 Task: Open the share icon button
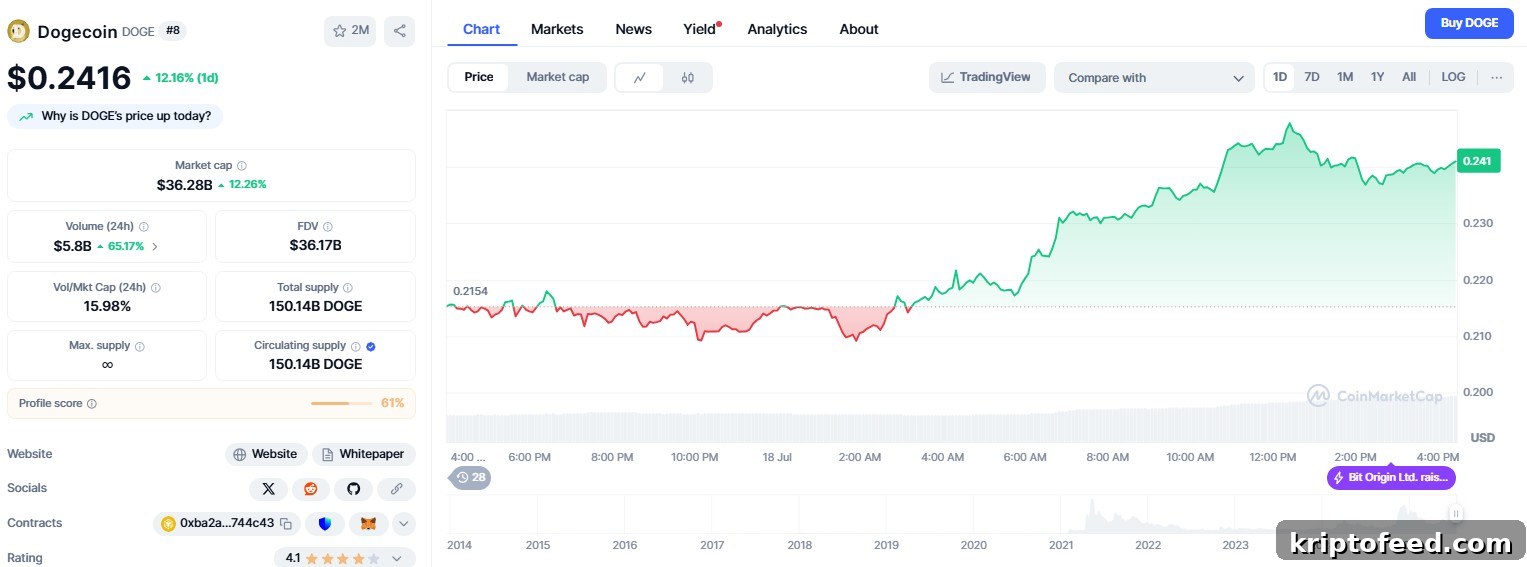tap(399, 31)
